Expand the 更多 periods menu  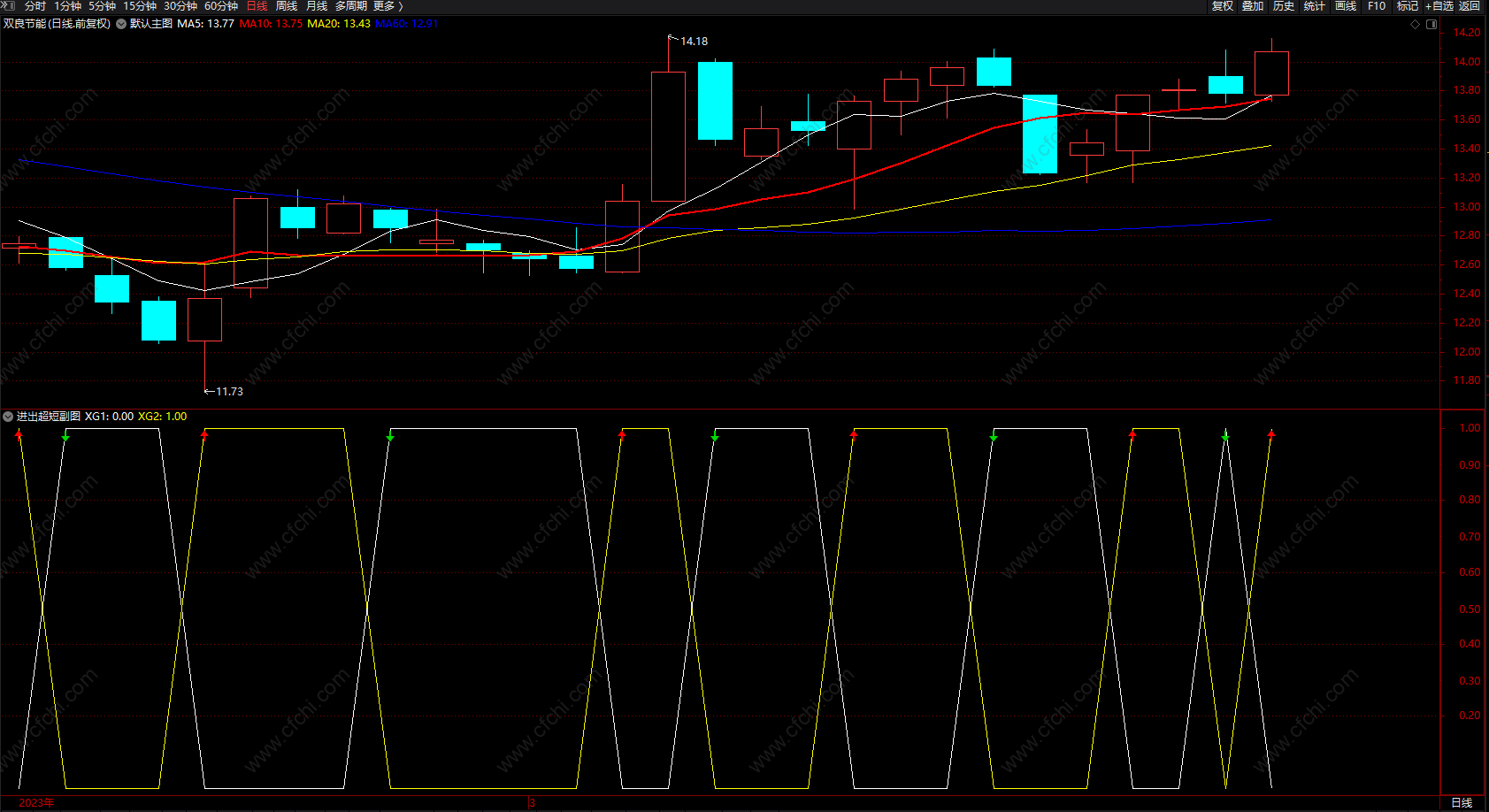(x=388, y=6)
